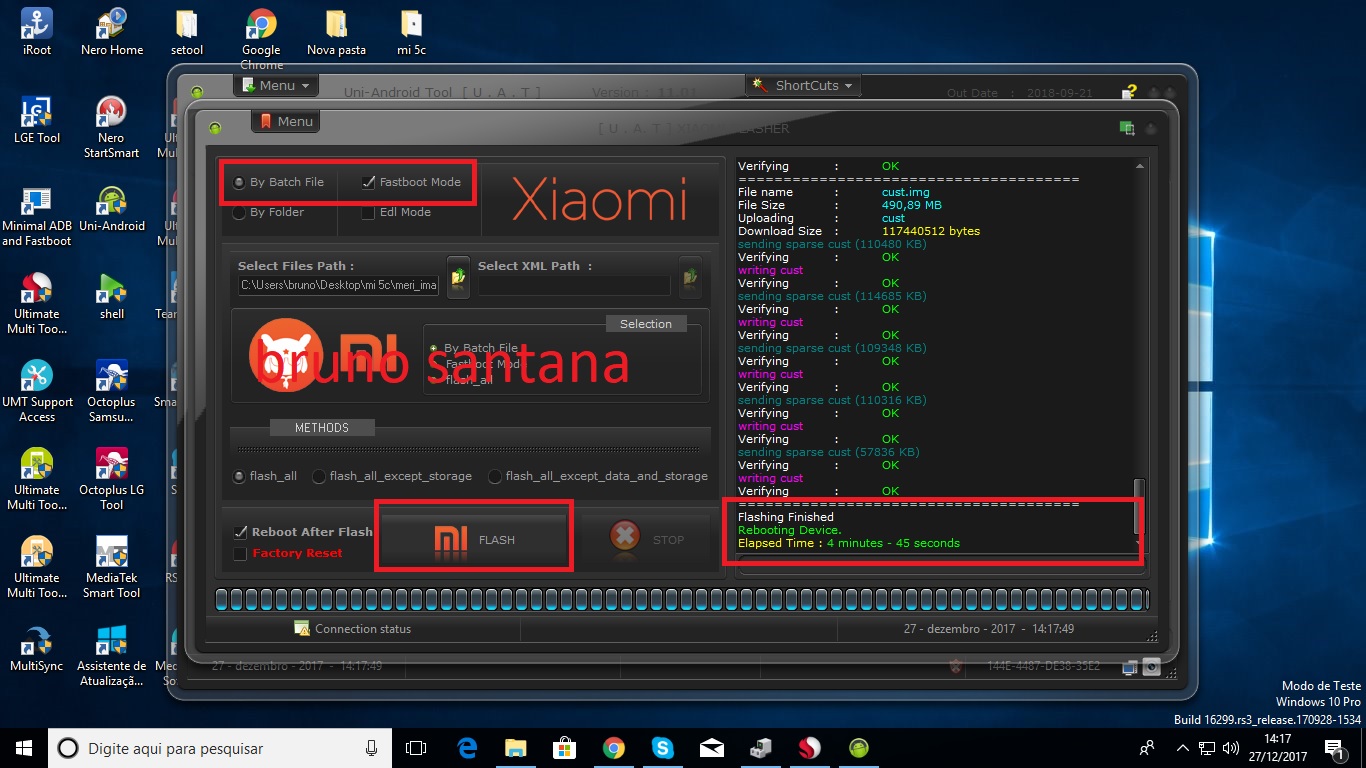This screenshot has height=768, width=1366.
Task: Click the 'Flashing Finished' log line
Action: (786, 517)
